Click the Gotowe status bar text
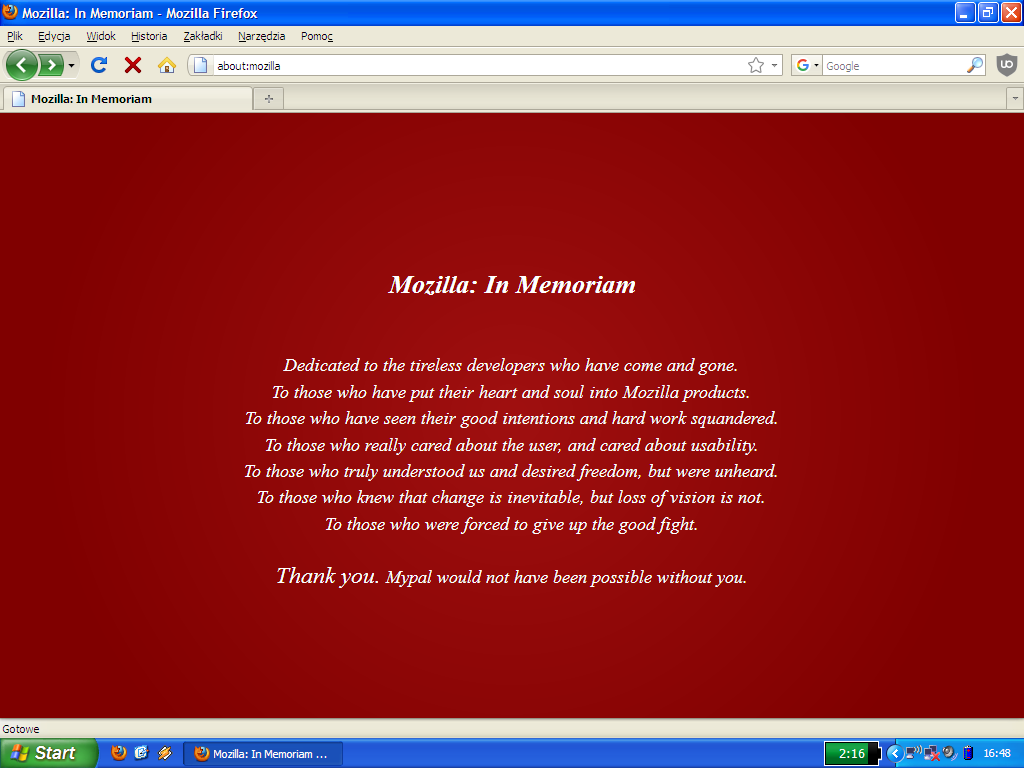Screen dimensions: 1024x768 coord(21,729)
